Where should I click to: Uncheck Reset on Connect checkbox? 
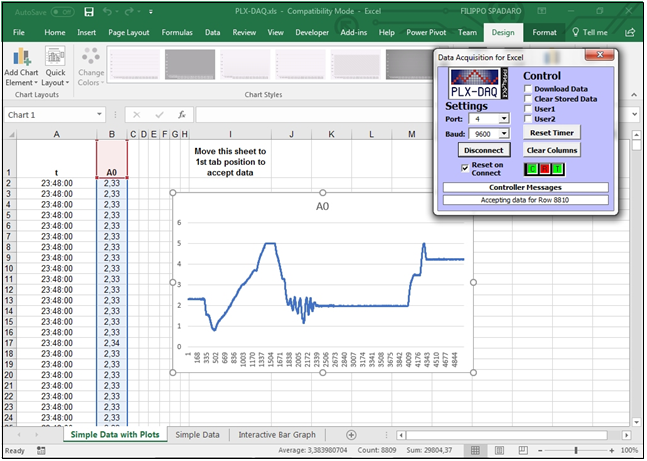(465, 168)
